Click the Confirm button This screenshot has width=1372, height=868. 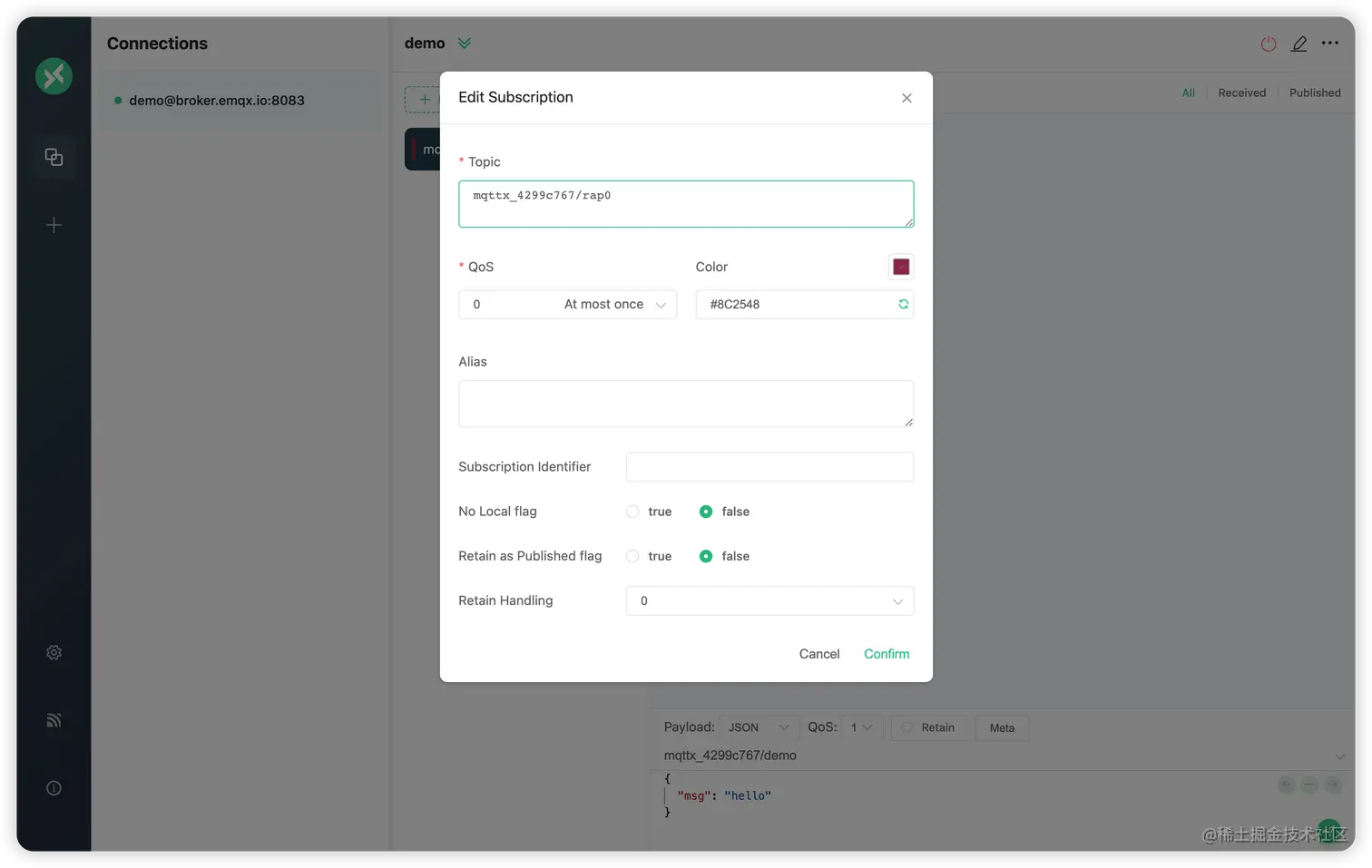click(887, 654)
